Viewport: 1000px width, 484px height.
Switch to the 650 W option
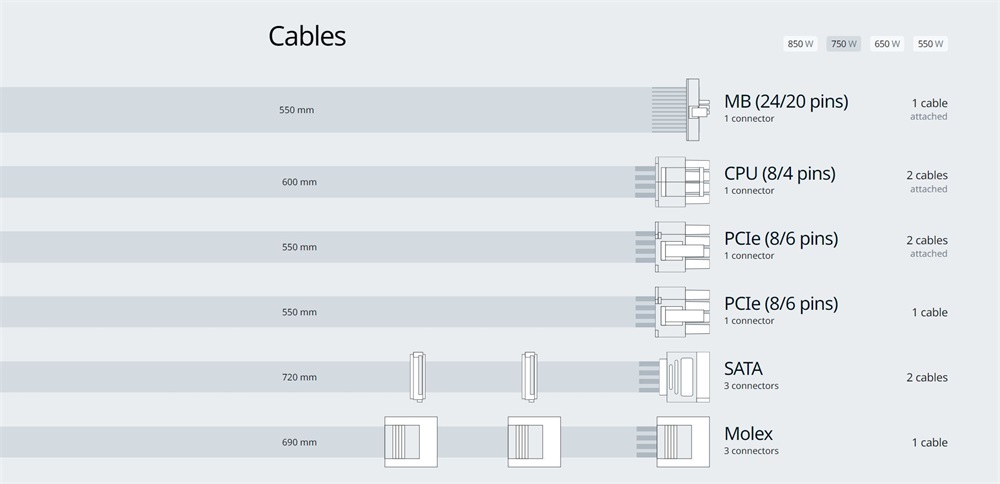(x=887, y=44)
